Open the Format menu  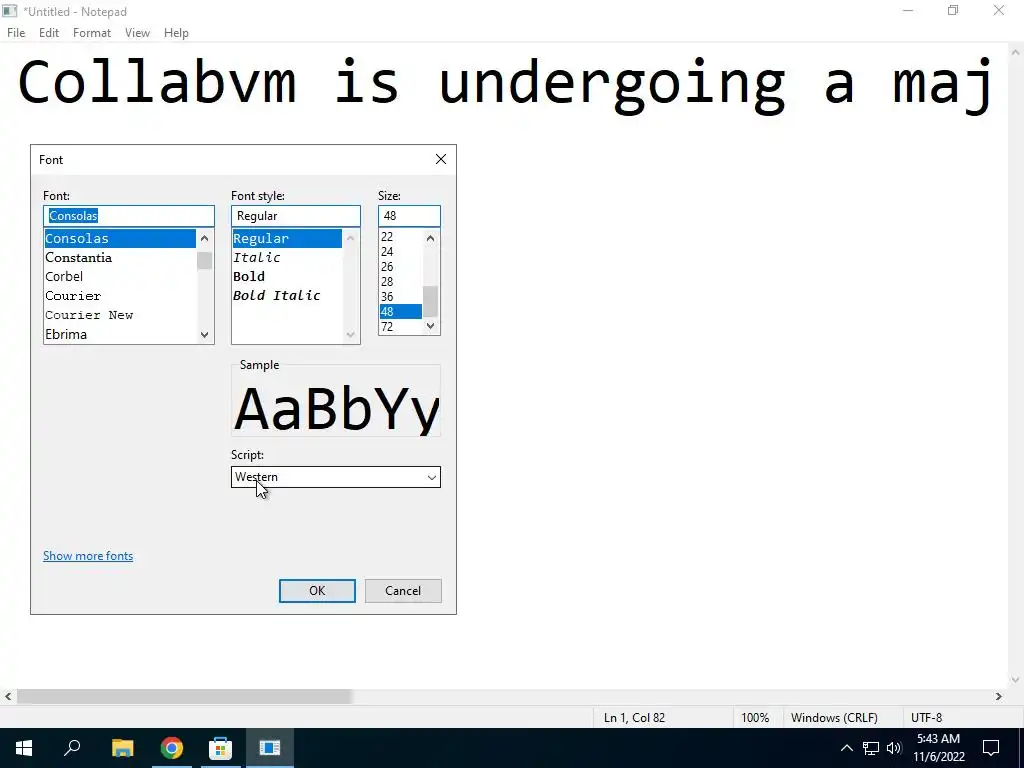tap(91, 33)
